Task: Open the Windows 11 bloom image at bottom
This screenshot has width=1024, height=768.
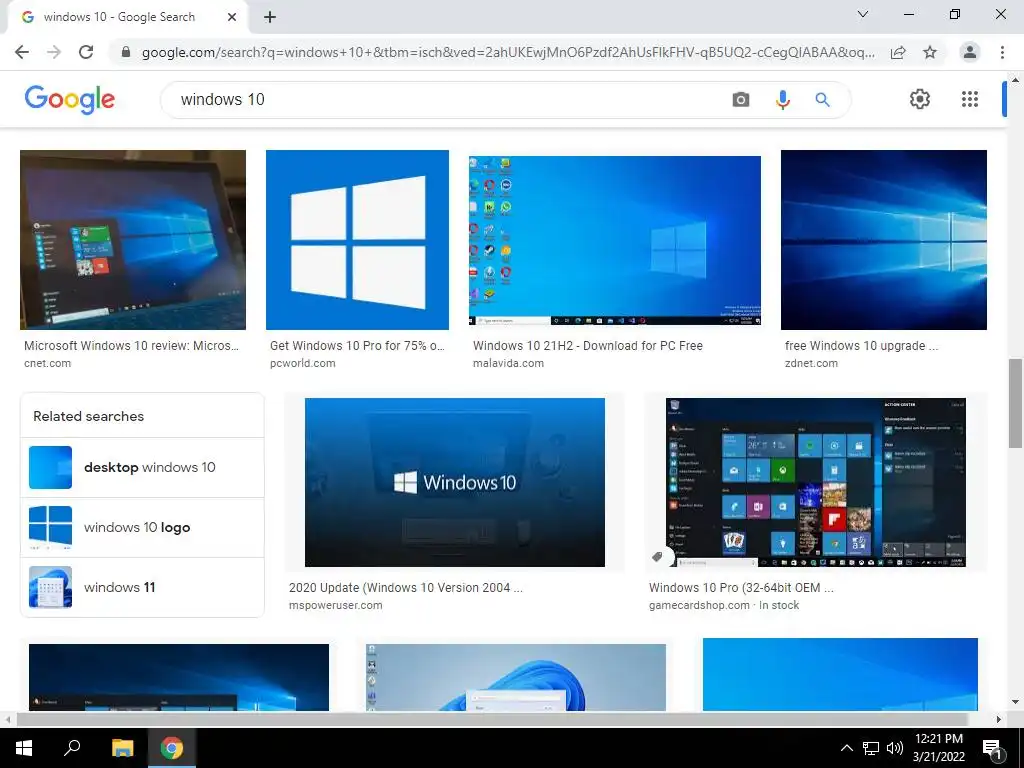Action: point(516,677)
